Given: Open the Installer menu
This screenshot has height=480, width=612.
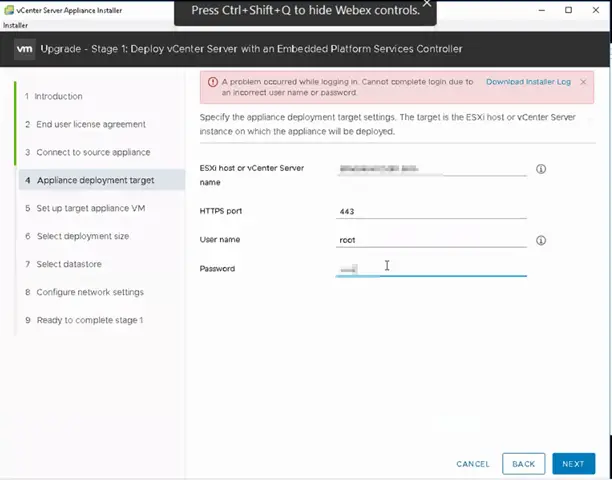Looking at the screenshot, I should coord(16,25).
